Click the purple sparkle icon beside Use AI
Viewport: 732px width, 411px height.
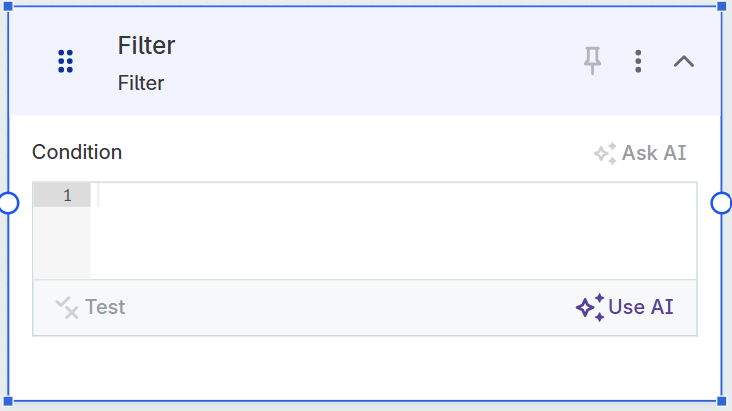point(590,307)
